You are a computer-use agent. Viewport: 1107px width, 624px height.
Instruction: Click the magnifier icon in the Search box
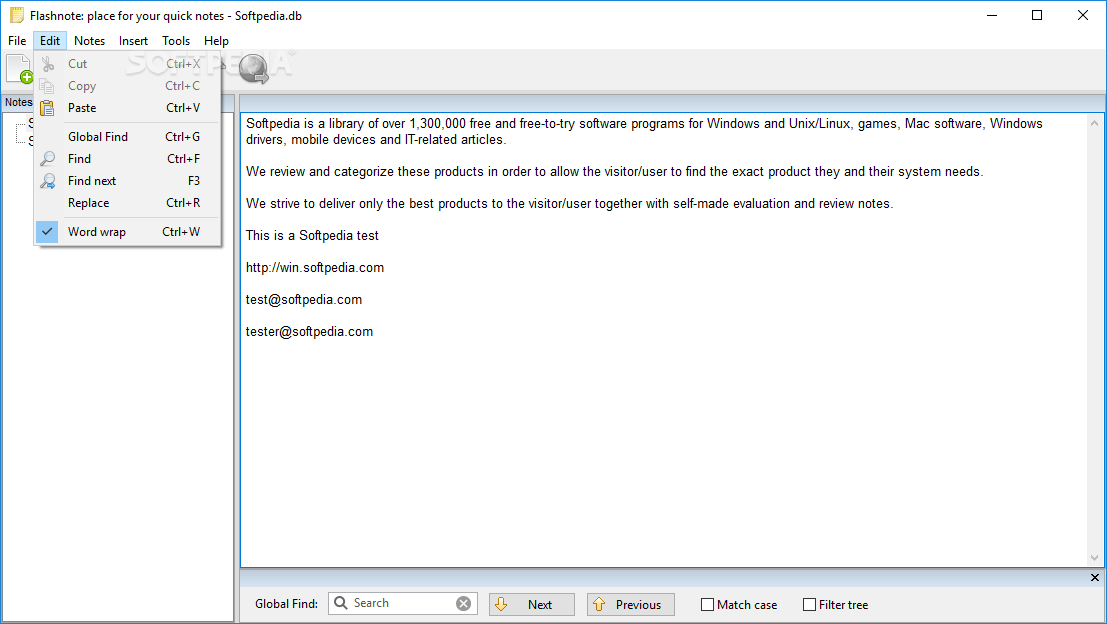point(341,603)
